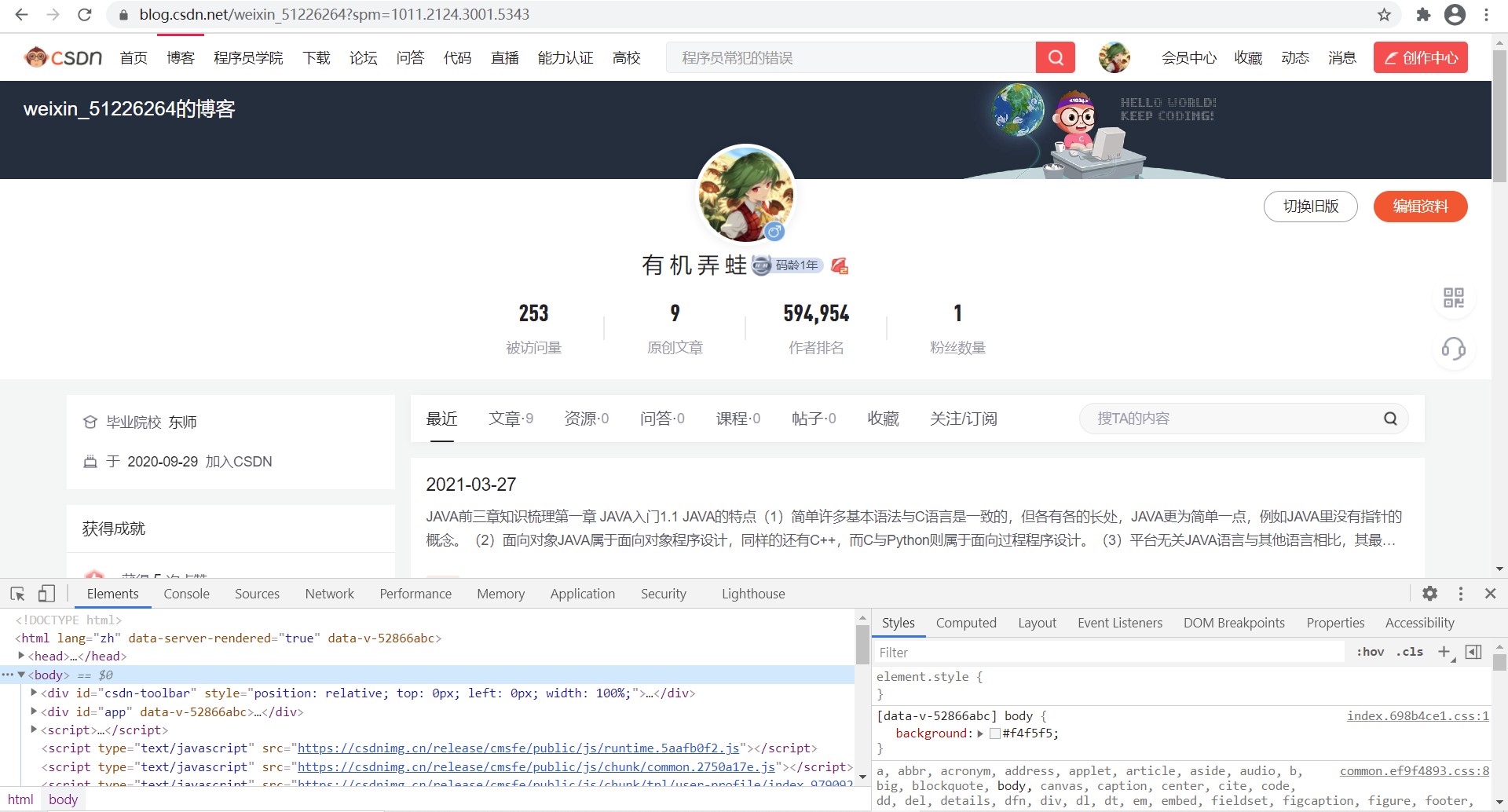Click the red search magnifier button
The image size is (1508, 812).
pos(1056,57)
